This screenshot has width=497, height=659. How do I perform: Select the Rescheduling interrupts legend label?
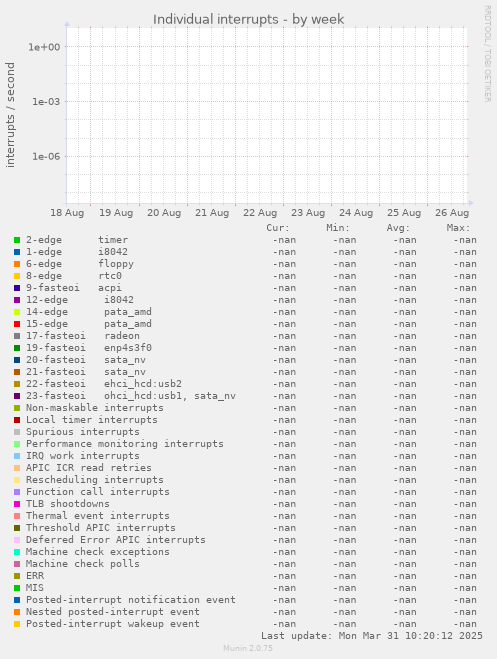click(x=95, y=480)
